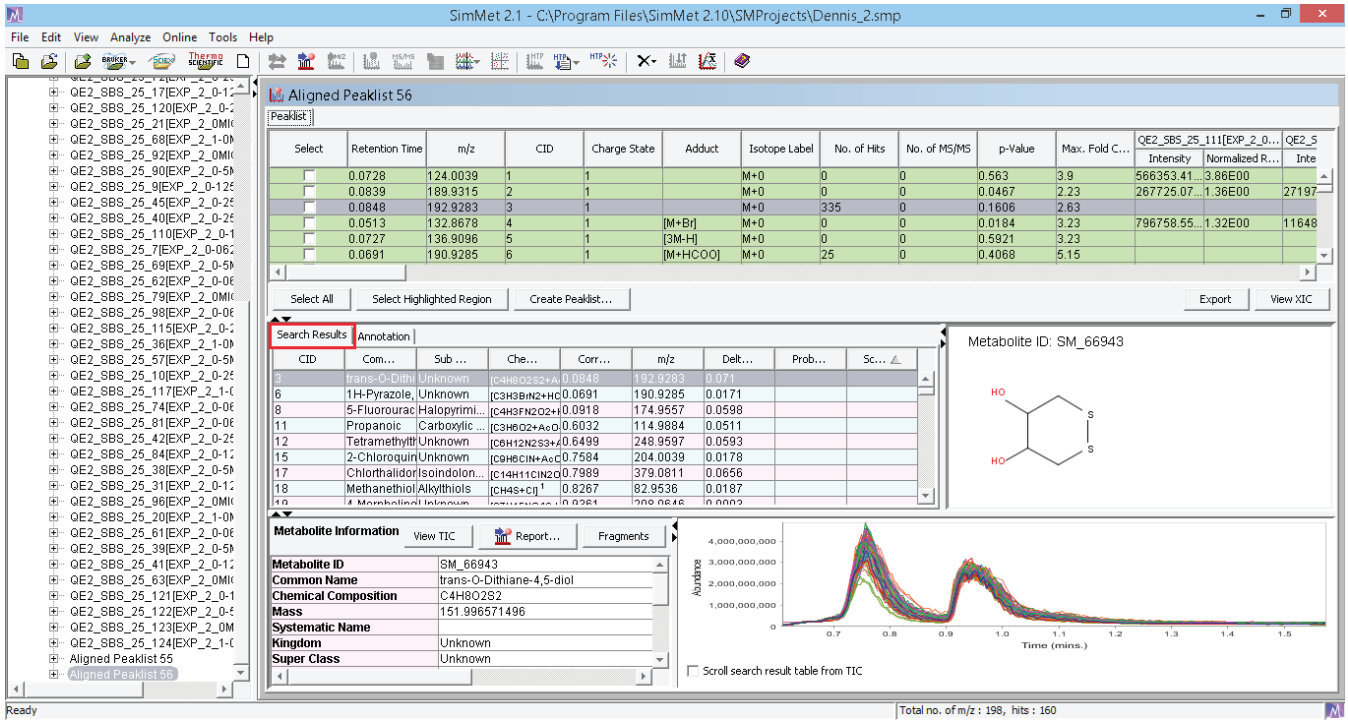Click the SimMet app icon in title bar
This screenshot has width=1348, height=723.
(x=14, y=14)
